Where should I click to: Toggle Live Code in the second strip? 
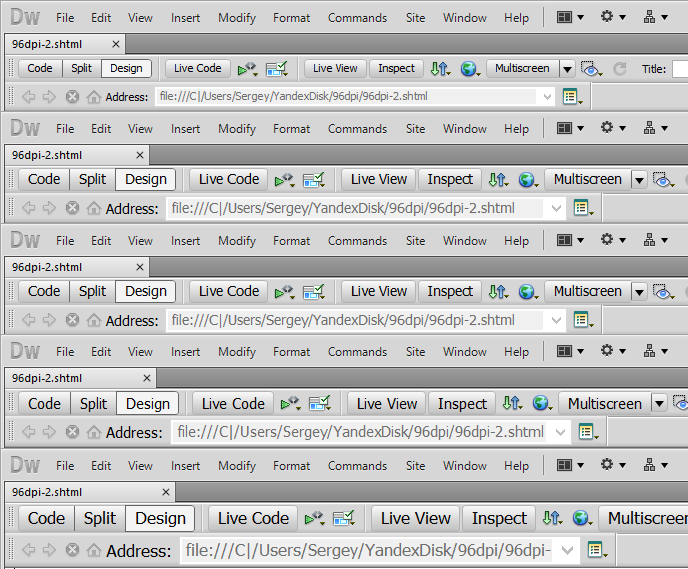click(x=229, y=179)
